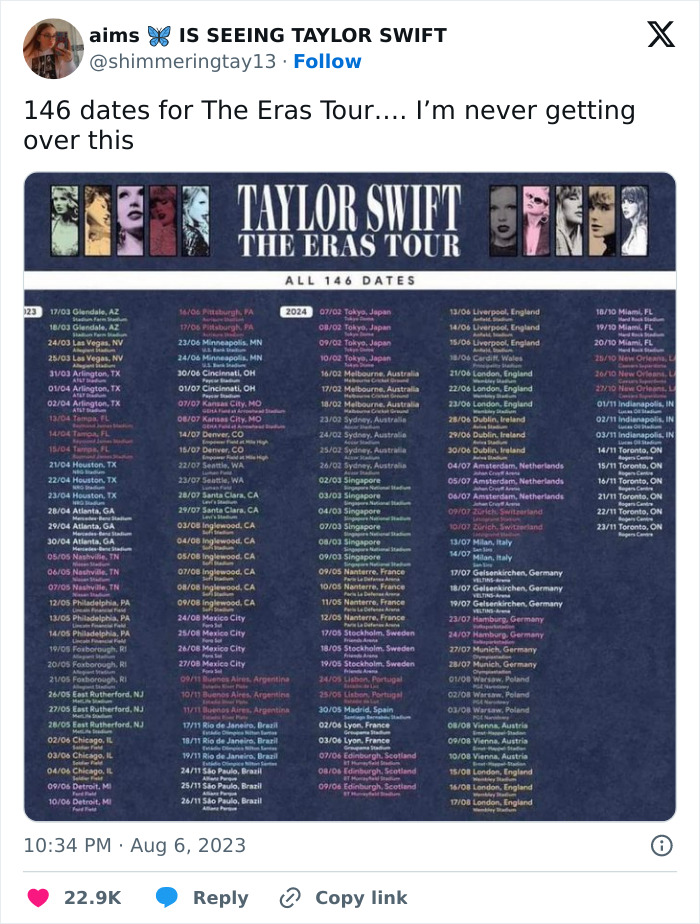
Task: Click the chain link icon next to Copy link
Action: pos(289,897)
